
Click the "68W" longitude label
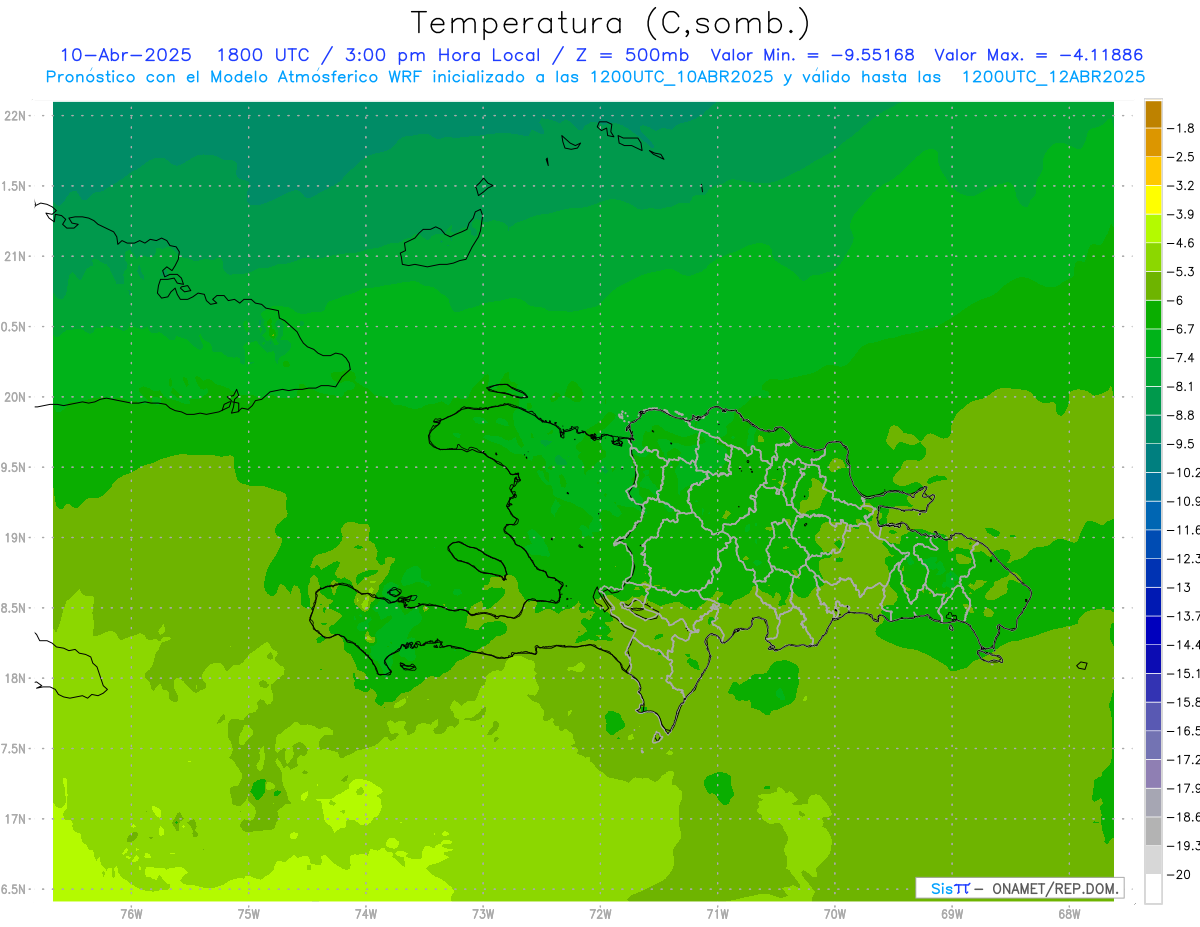click(1069, 913)
